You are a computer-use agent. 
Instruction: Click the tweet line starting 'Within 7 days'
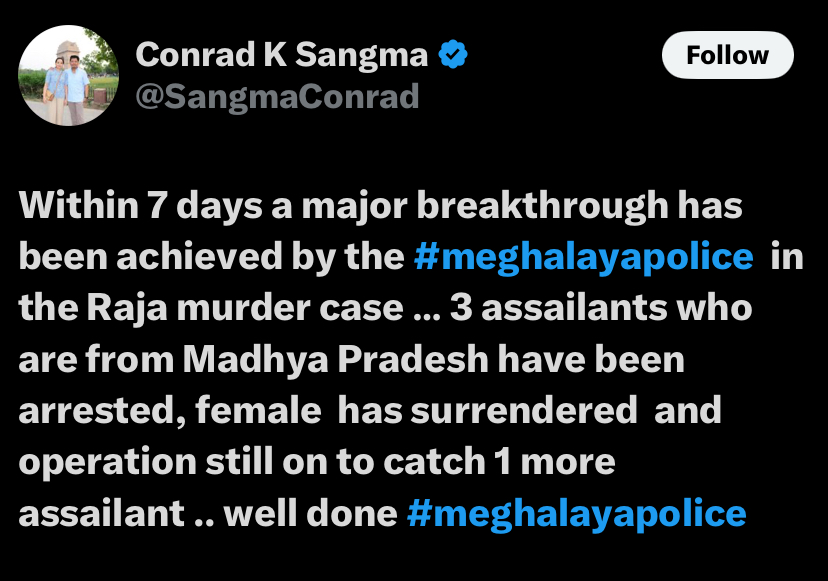tap(380, 205)
